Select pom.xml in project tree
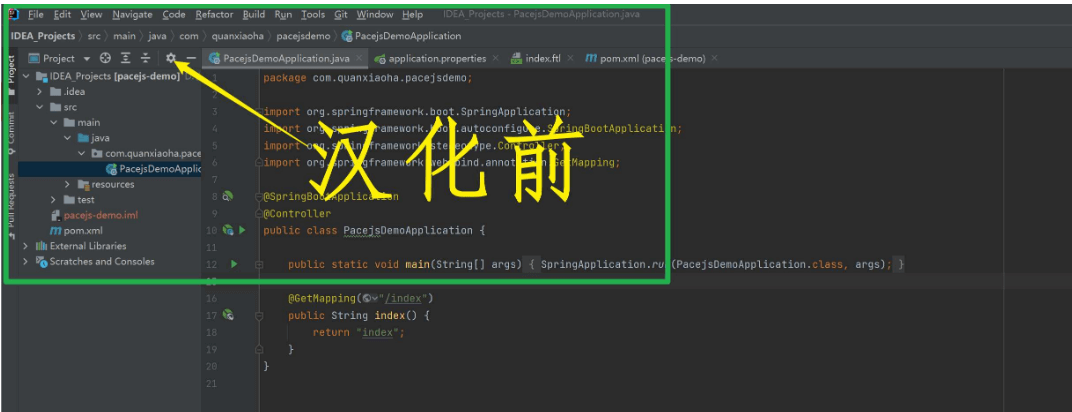Image resolution: width=1072 pixels, height=412 pixels. (x=77, y=231)
